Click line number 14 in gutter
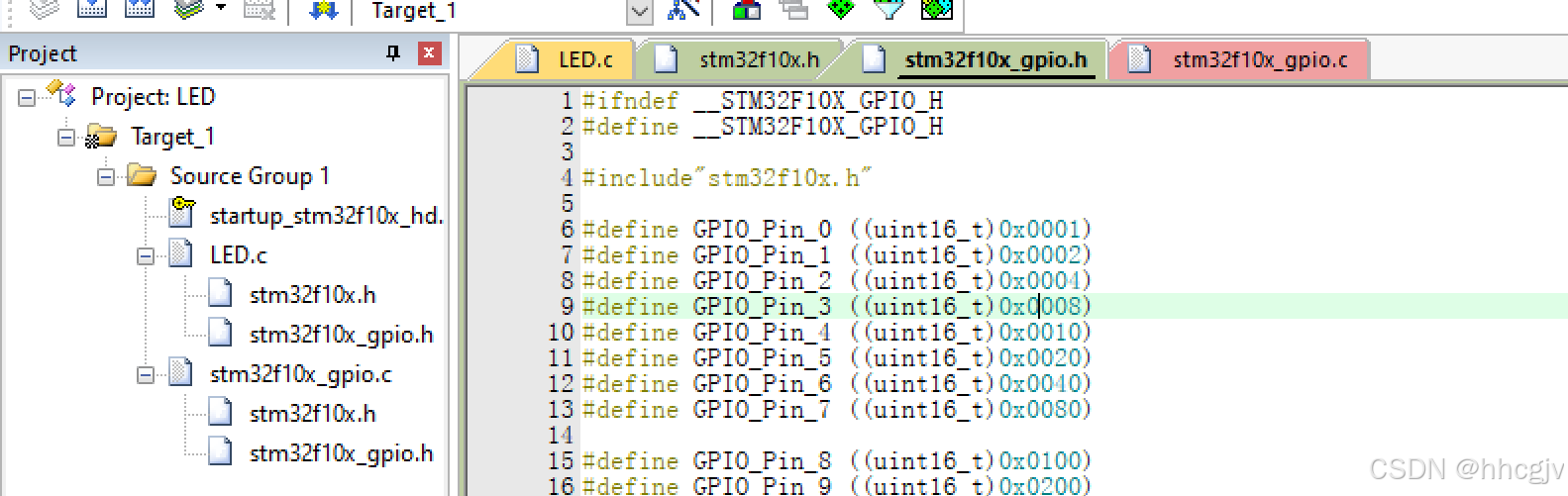Viewport: 1568px width, 496px height. coord(561,436)
